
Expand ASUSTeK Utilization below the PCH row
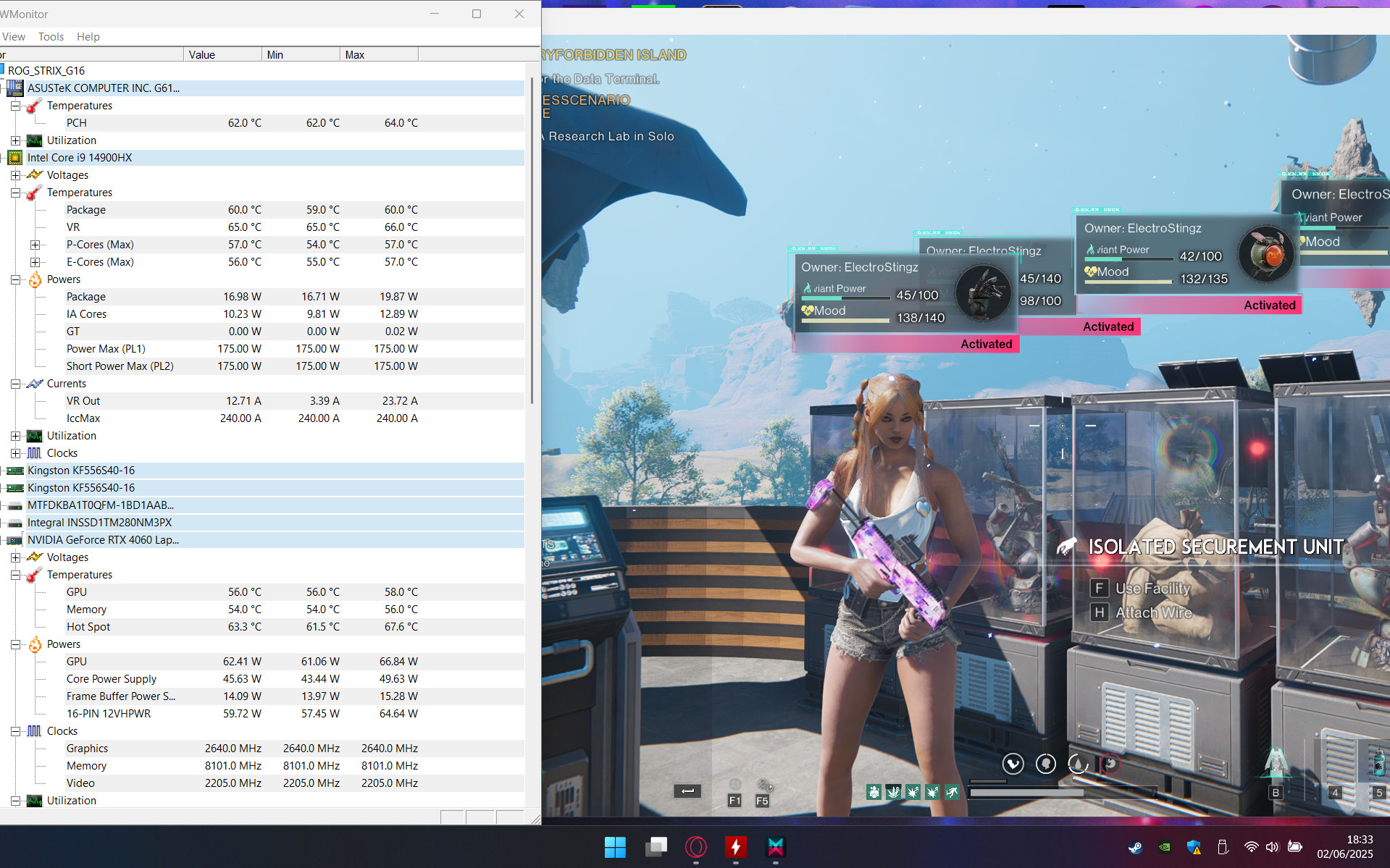point(15,140)
